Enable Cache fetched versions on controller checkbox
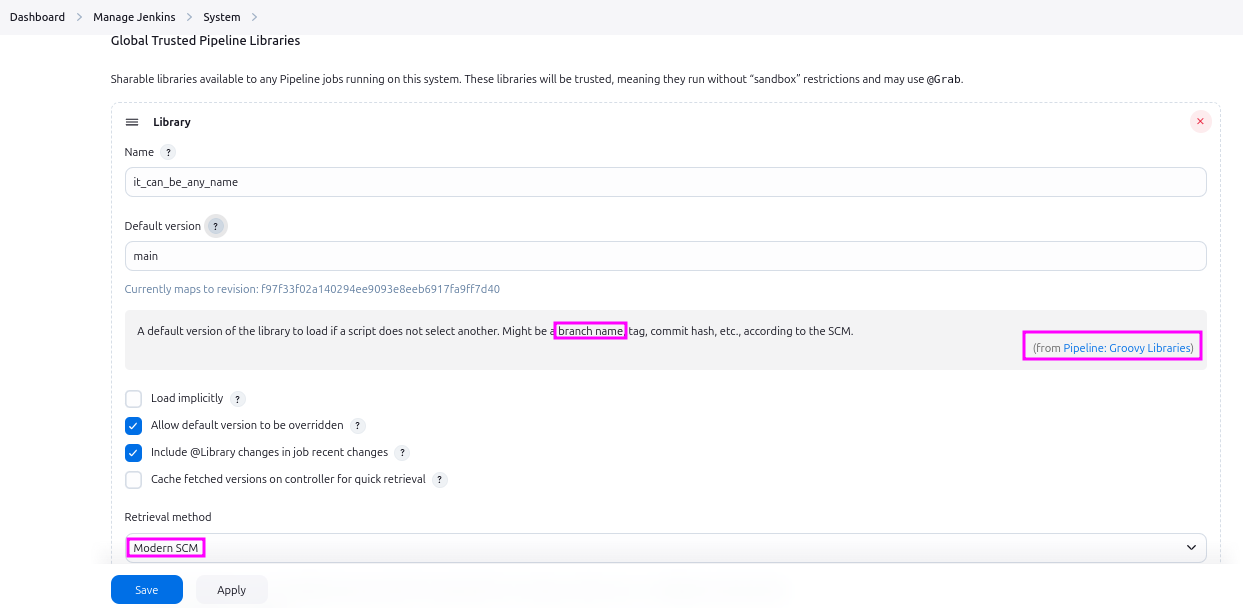1243x608 pixels. click(x=134, y=480)
